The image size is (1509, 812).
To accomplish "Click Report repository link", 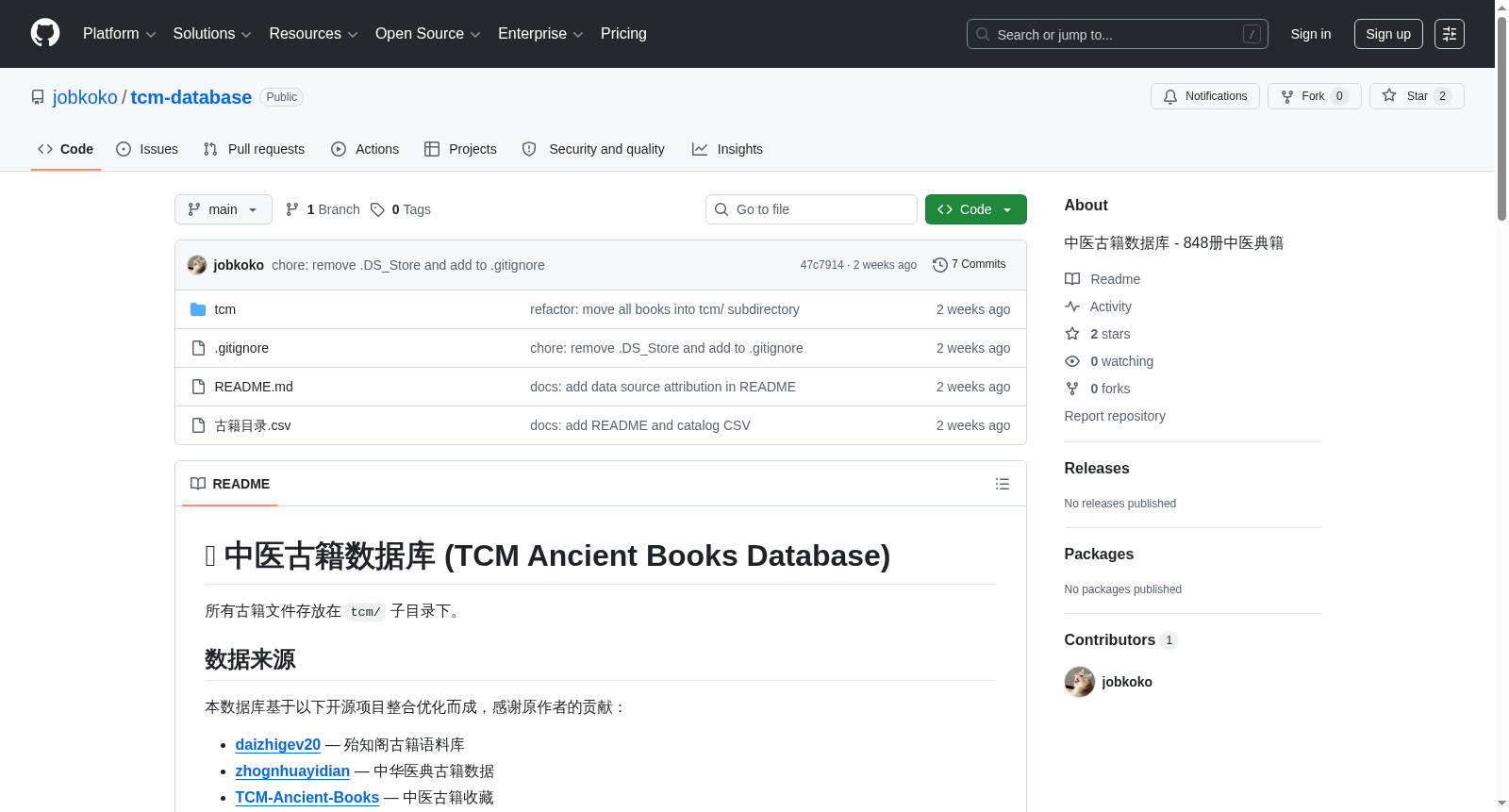I will 1115,416.
